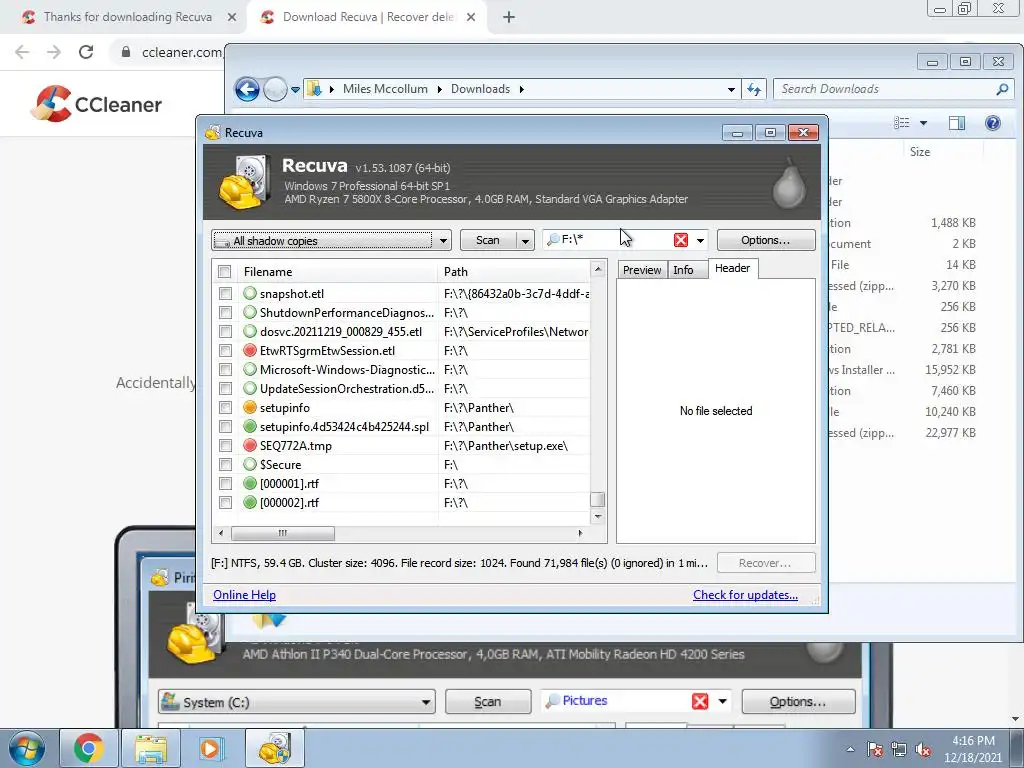The width and height of the screenshot is (1024, 768).
Task: Open Windows Explorer taskbar icon
Action: [150, 748]
